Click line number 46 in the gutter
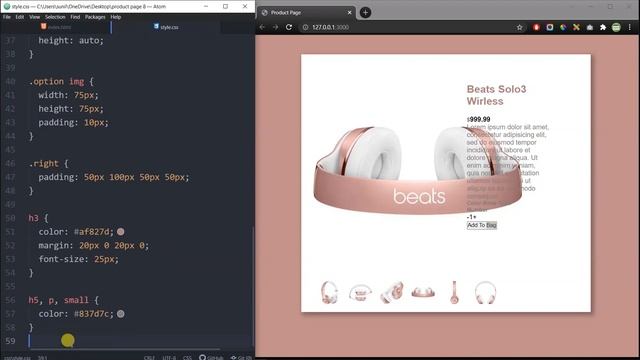The width and height of the screenshot is (640, 360). coord(10,164)
